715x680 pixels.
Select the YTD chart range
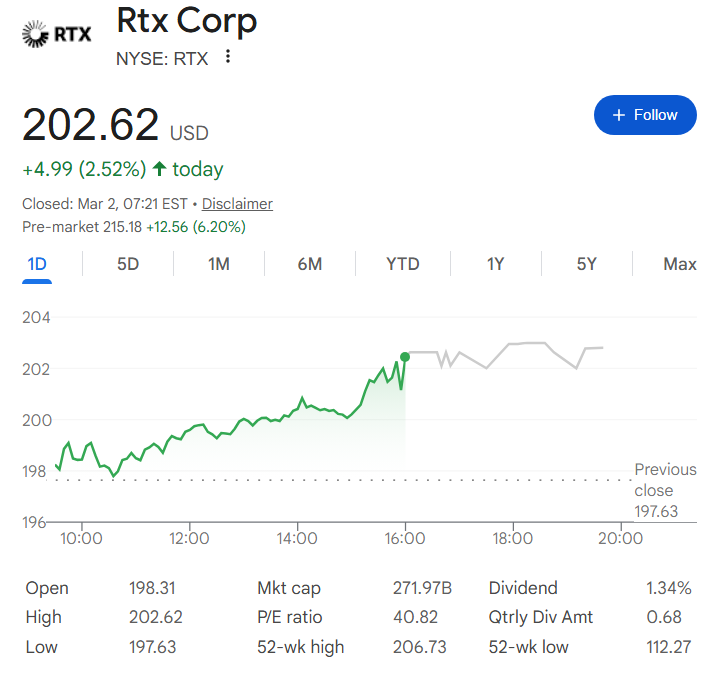(x=403, y=264)
